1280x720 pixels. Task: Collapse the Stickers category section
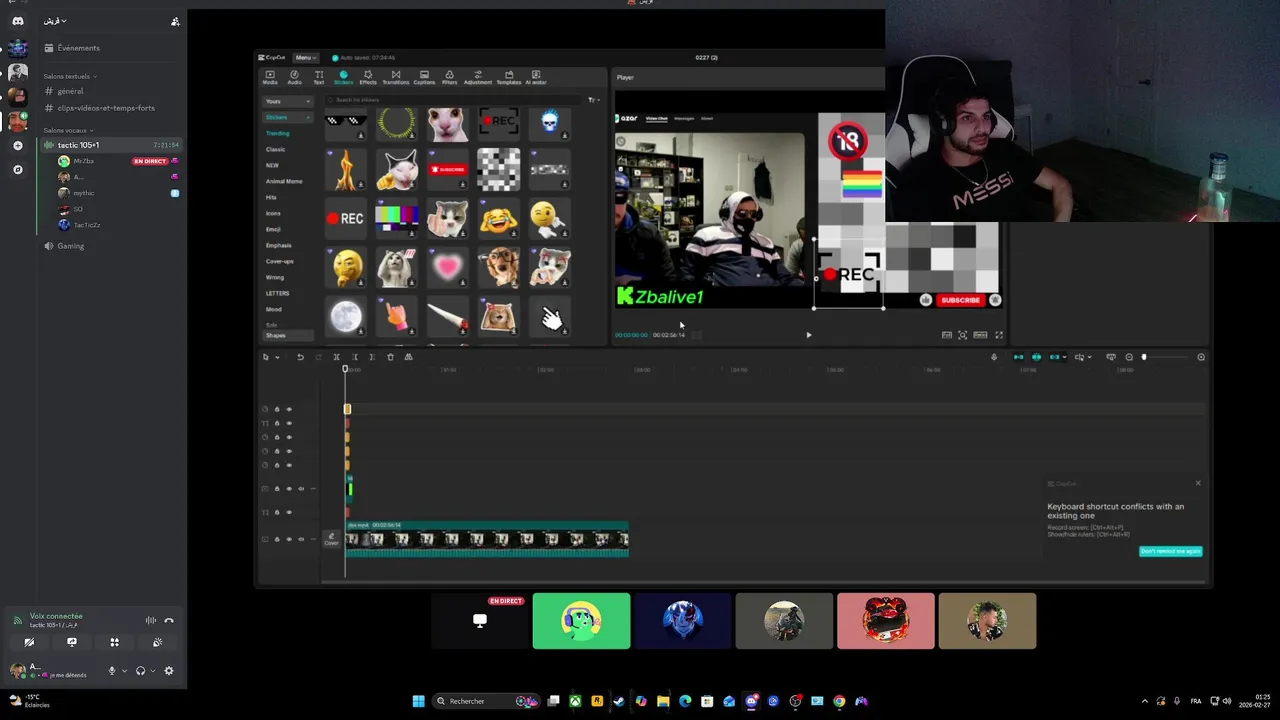coord(288,117)
